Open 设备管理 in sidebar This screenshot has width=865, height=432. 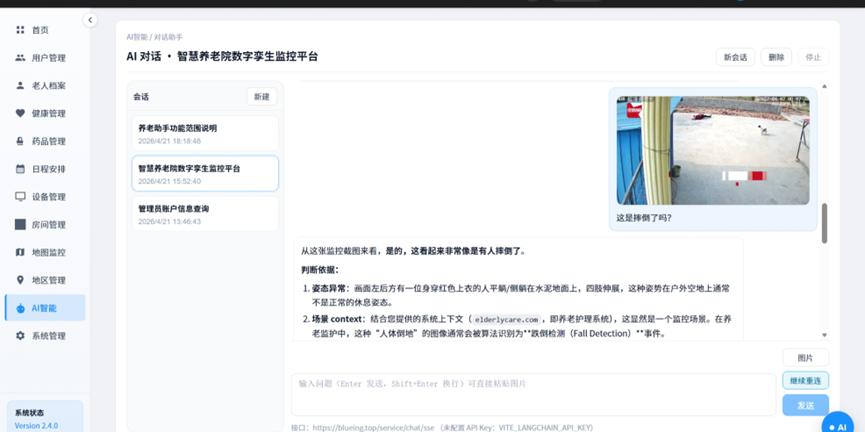point(45,196)
